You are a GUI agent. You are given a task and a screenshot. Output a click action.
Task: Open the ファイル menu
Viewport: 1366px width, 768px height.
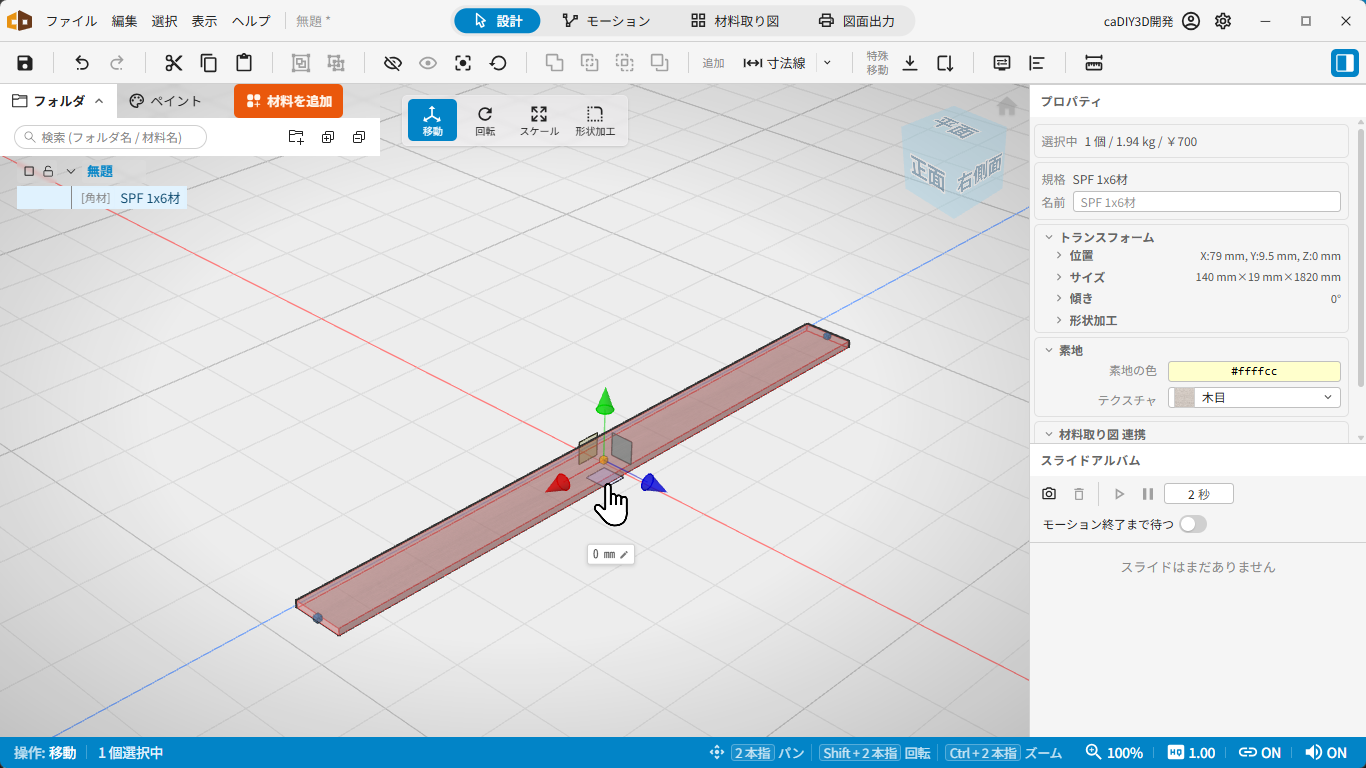pyautogui.click(x=72, y=21)
